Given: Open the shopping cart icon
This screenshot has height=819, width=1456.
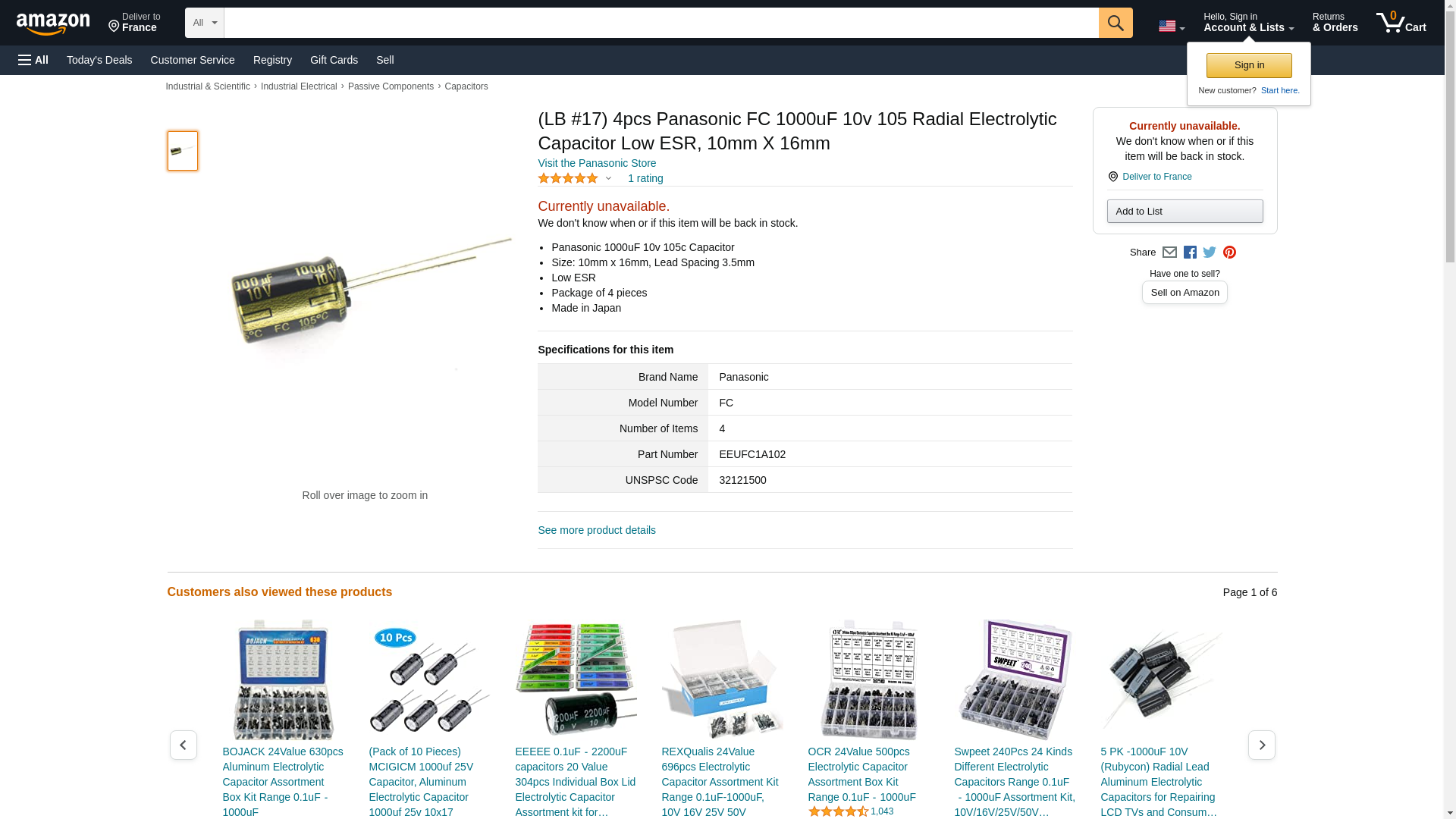Looking at the screenshot, I should click(x=1401, y=23).
